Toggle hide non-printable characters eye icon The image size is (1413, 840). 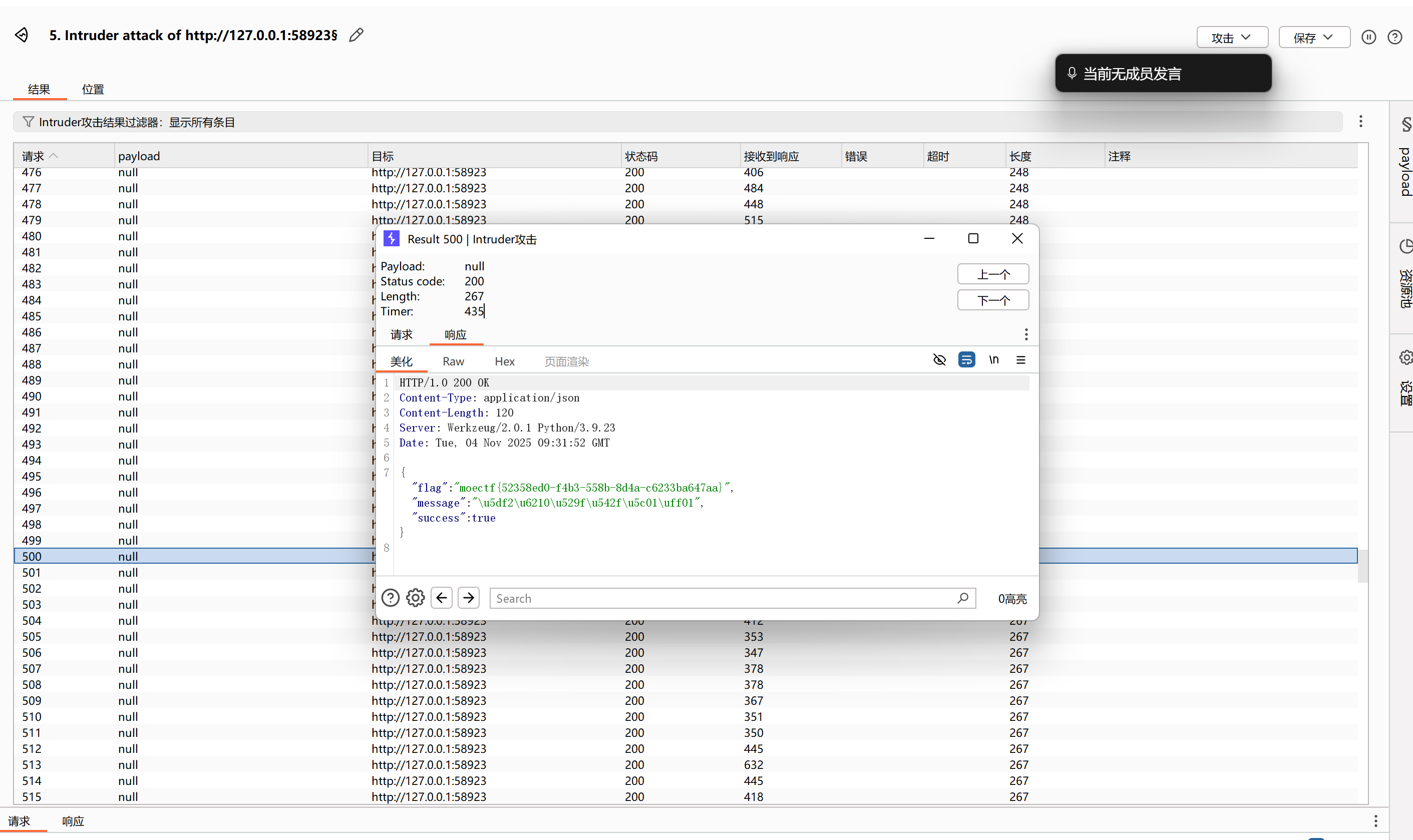pos(939,360)
